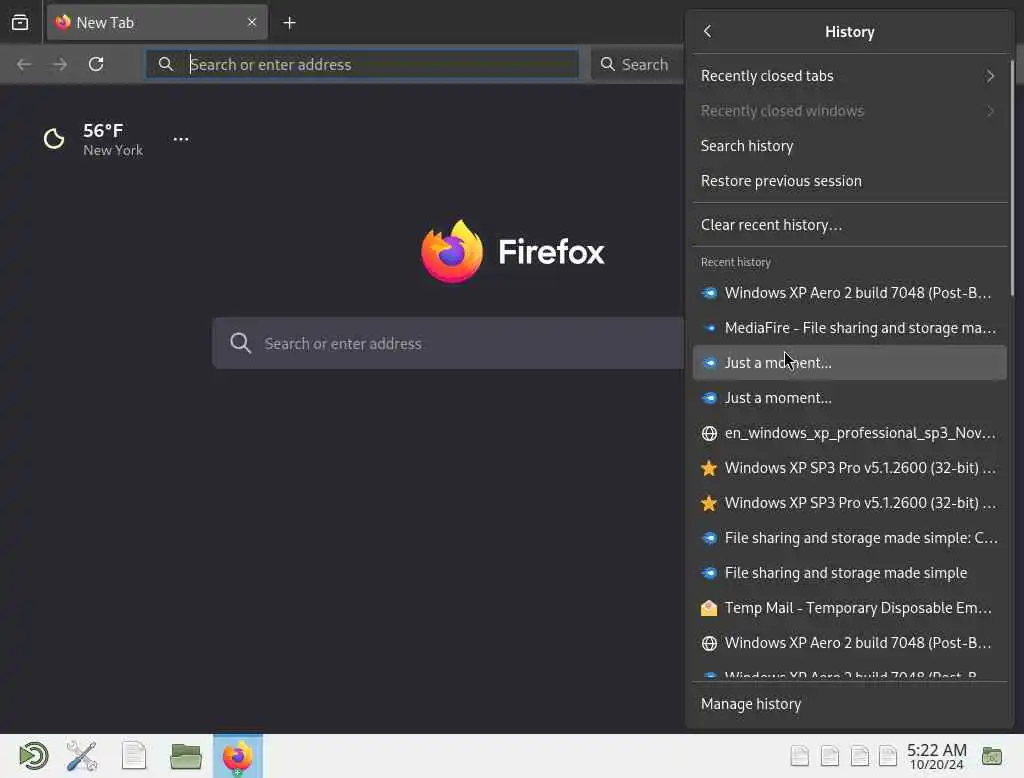Click the Firefox taskbar button

click(x=238, y=756)
